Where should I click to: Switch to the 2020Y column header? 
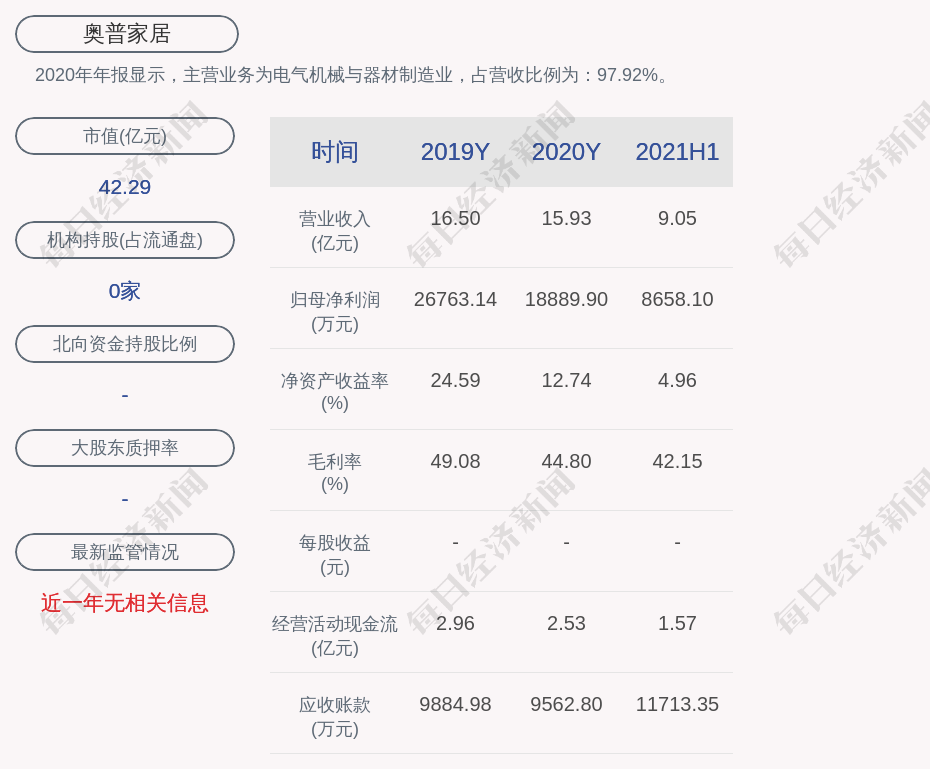(566, 152)
